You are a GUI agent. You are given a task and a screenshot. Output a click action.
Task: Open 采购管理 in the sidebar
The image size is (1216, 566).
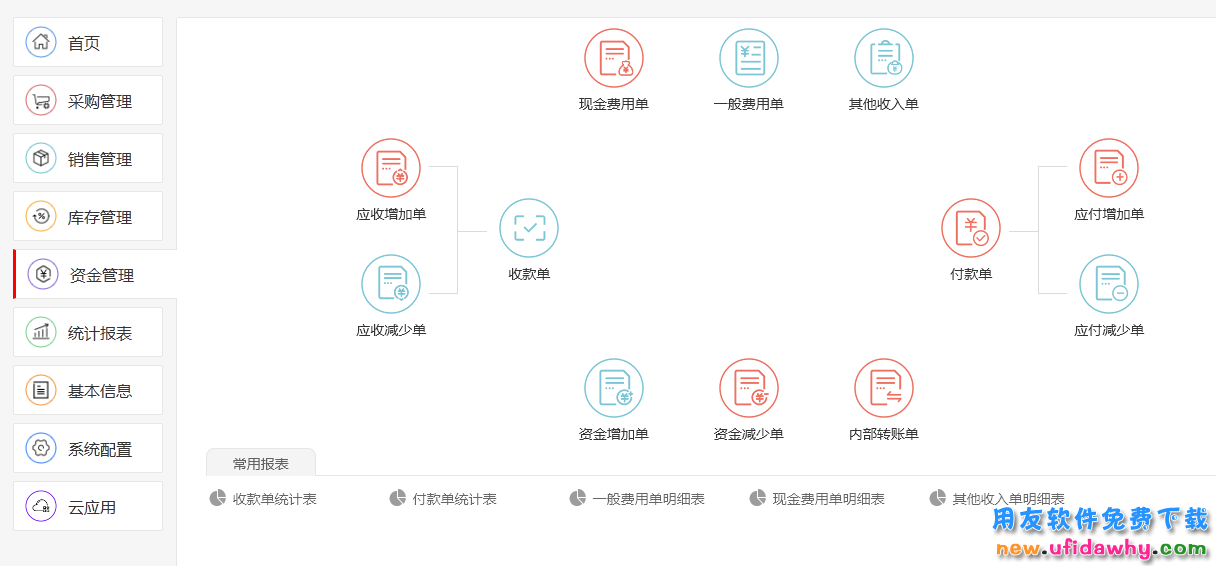(88, 101)
